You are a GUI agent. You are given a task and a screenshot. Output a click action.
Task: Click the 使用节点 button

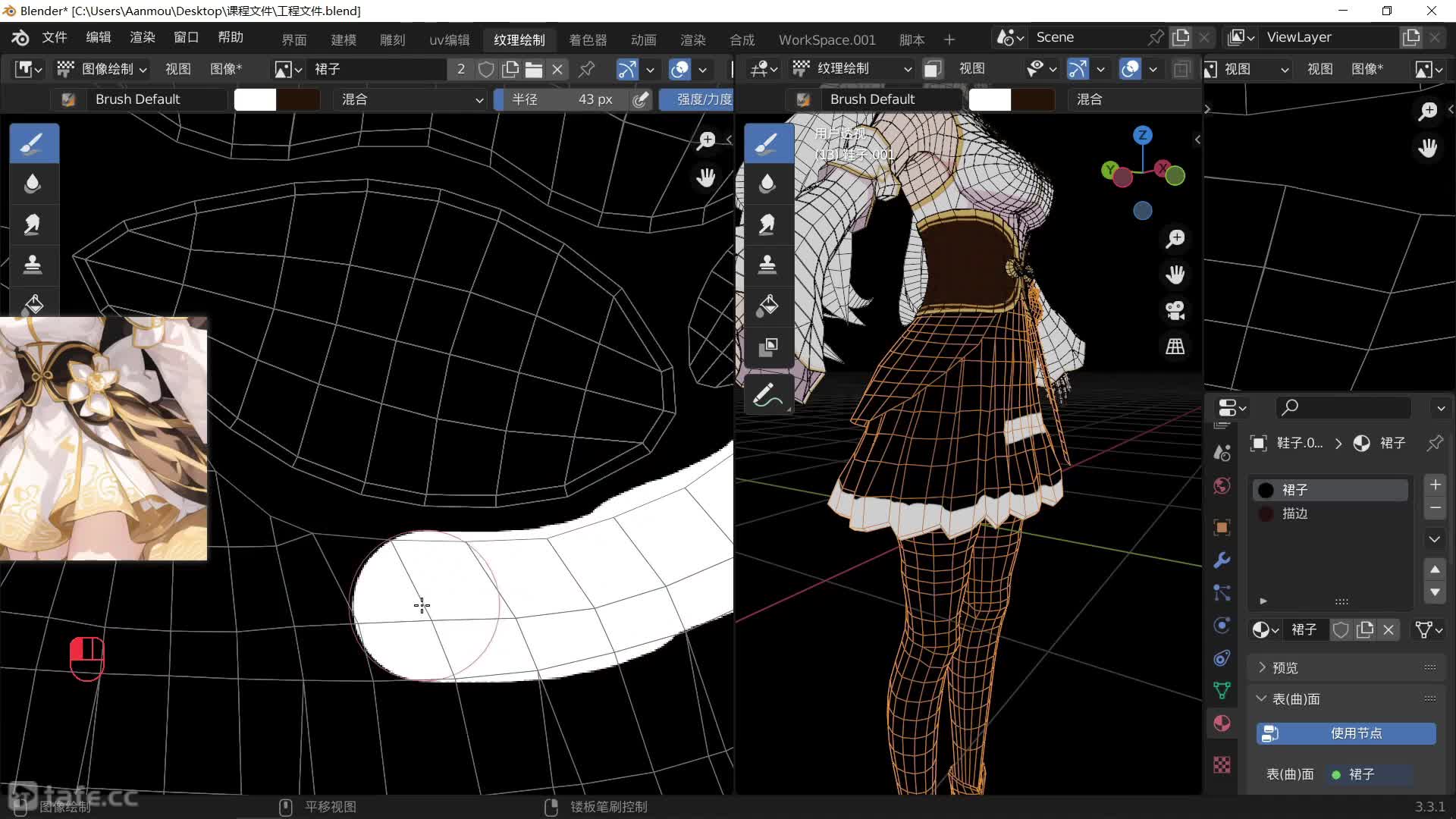[x=1346, y=733]
